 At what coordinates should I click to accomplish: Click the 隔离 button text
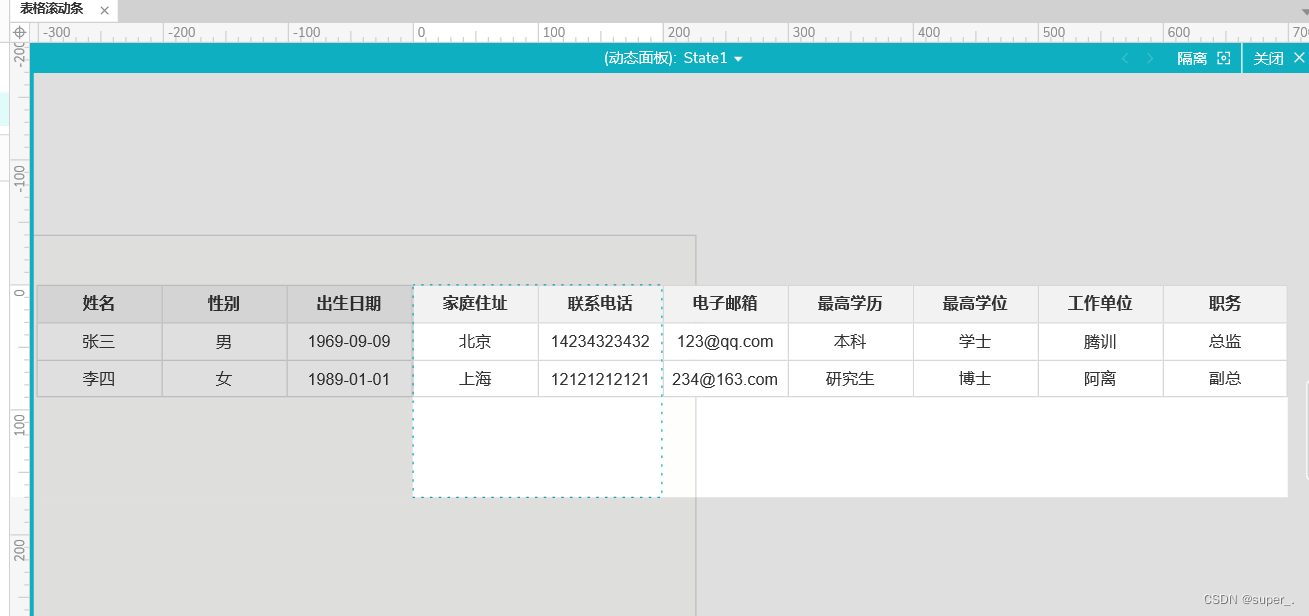[x=1191, y=59]
